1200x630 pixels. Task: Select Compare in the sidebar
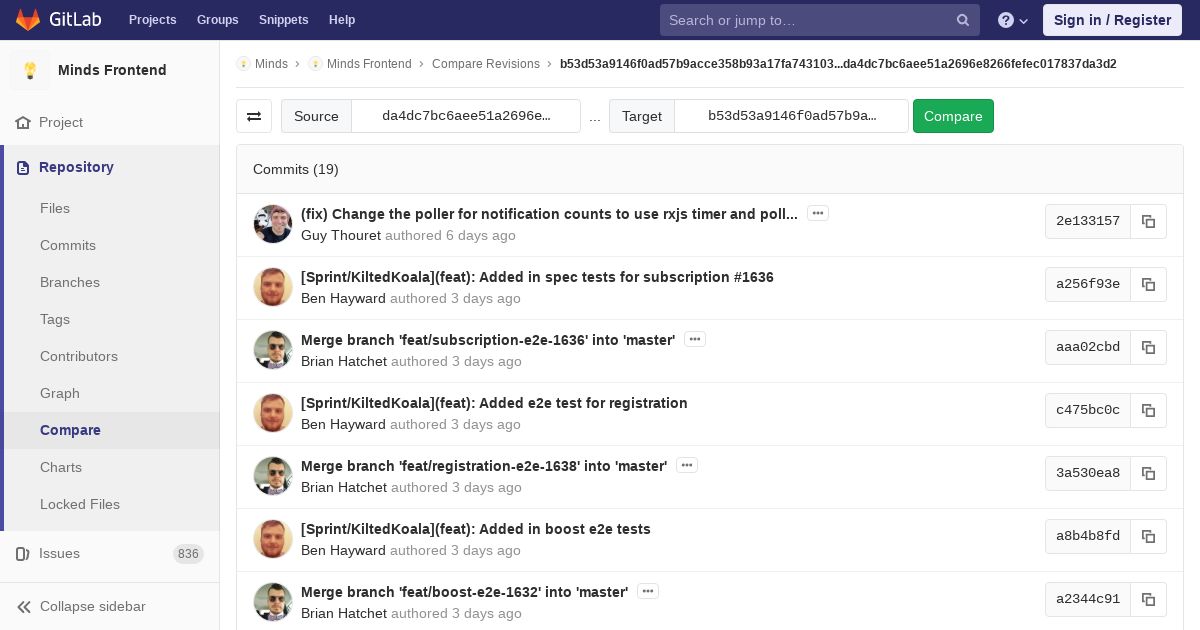click(70, 430)
